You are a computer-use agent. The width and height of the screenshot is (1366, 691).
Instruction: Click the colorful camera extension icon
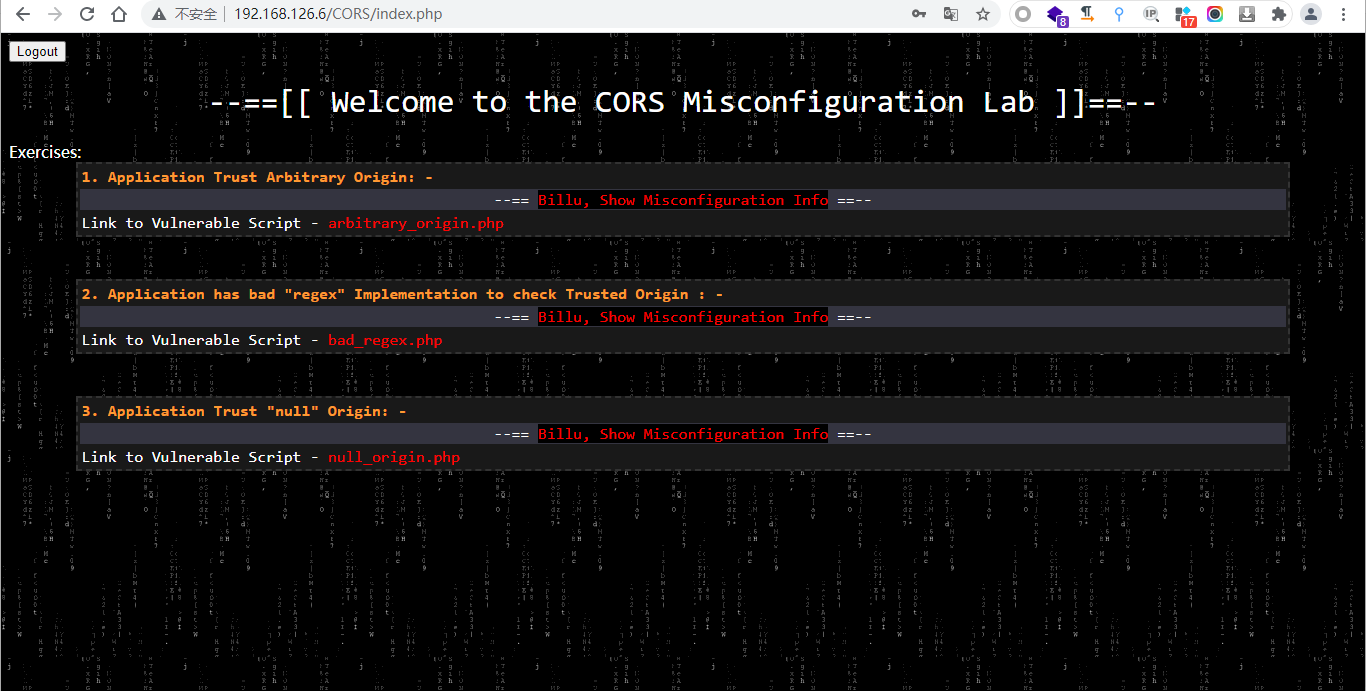coord(1214,14)
